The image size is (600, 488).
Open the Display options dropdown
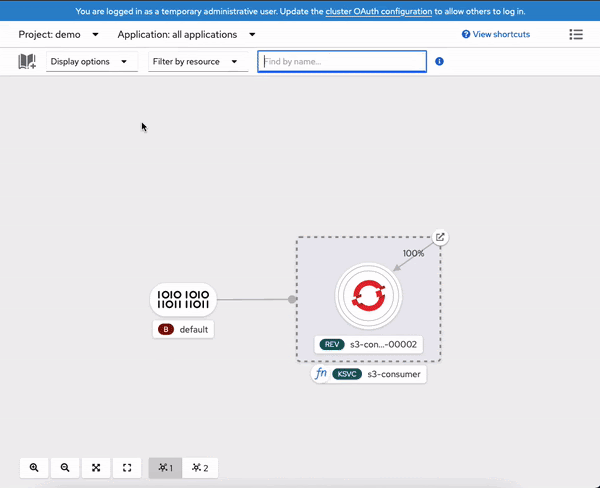pos(90,62)
